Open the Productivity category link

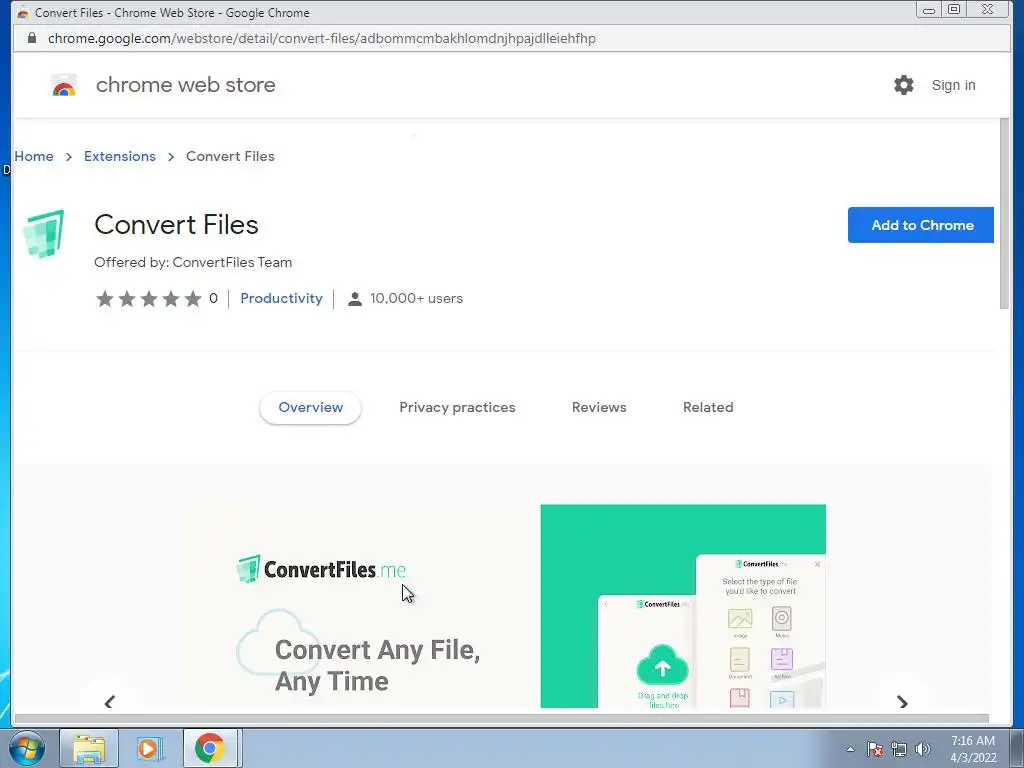point(281,298)
